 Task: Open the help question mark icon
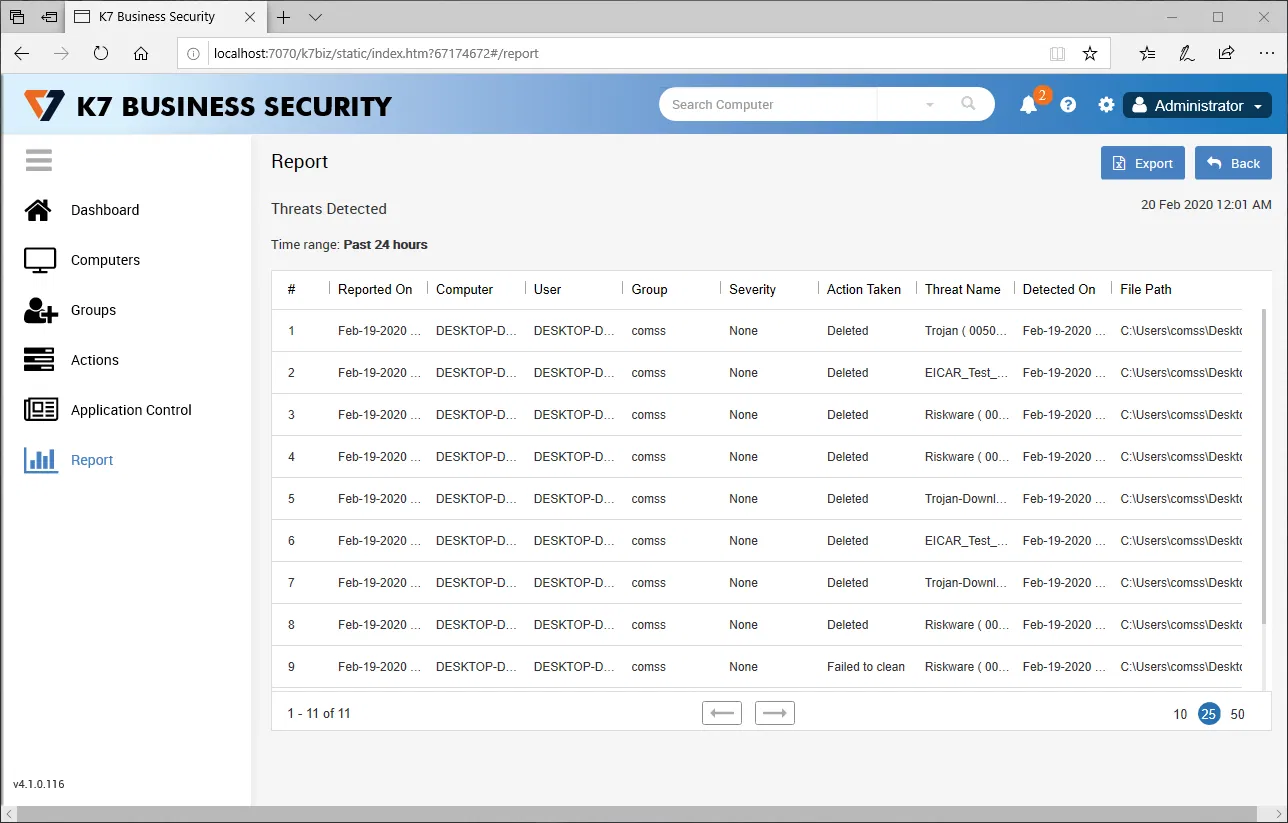tap(1068, 105)
